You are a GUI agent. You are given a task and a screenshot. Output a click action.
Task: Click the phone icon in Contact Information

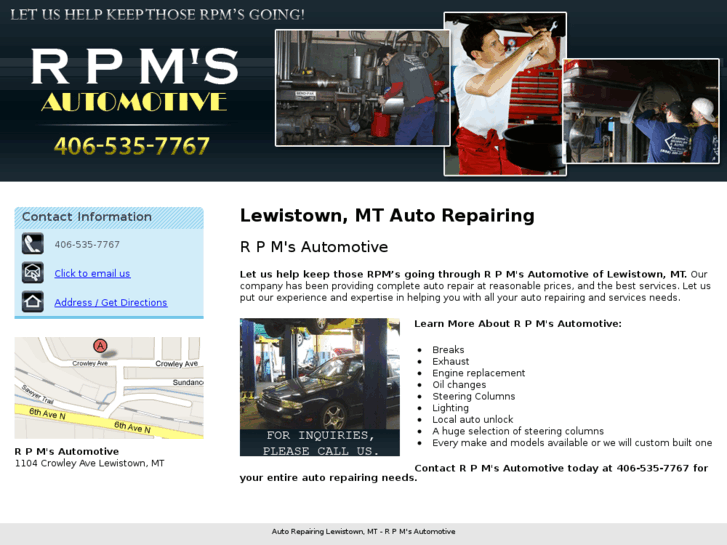(32, 244)
